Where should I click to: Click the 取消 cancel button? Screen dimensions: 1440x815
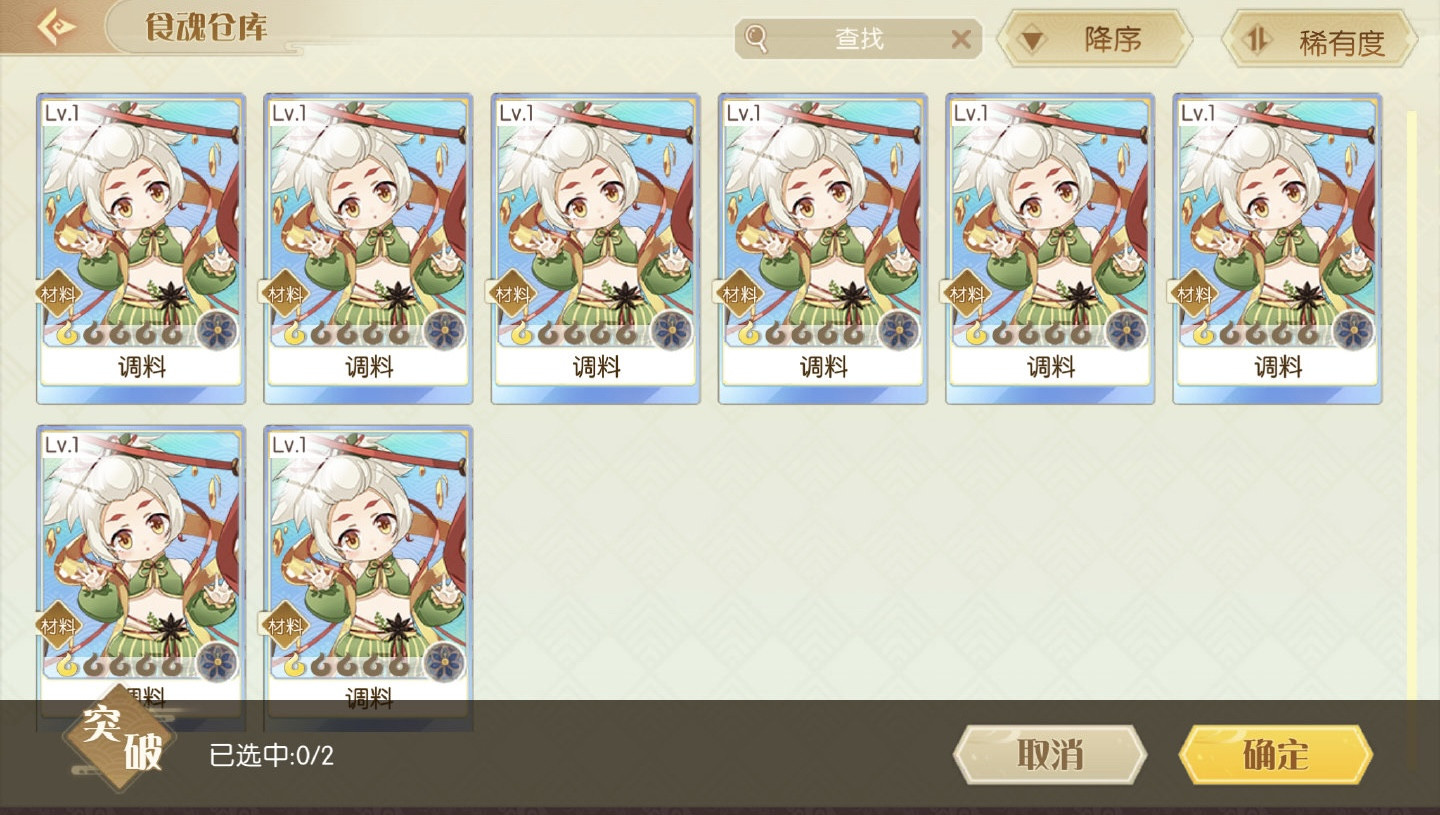(1049, 754)
